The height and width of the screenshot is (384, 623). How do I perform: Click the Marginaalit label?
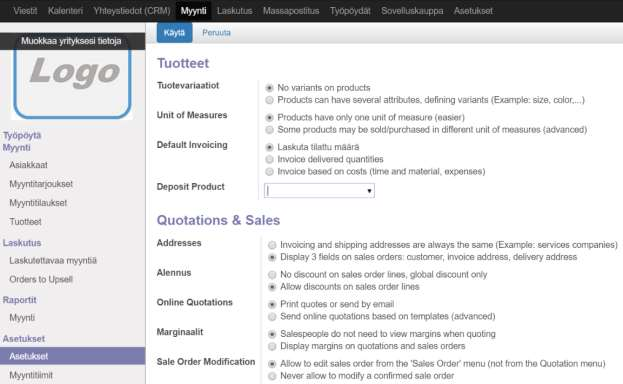click(x=180, y=332)
